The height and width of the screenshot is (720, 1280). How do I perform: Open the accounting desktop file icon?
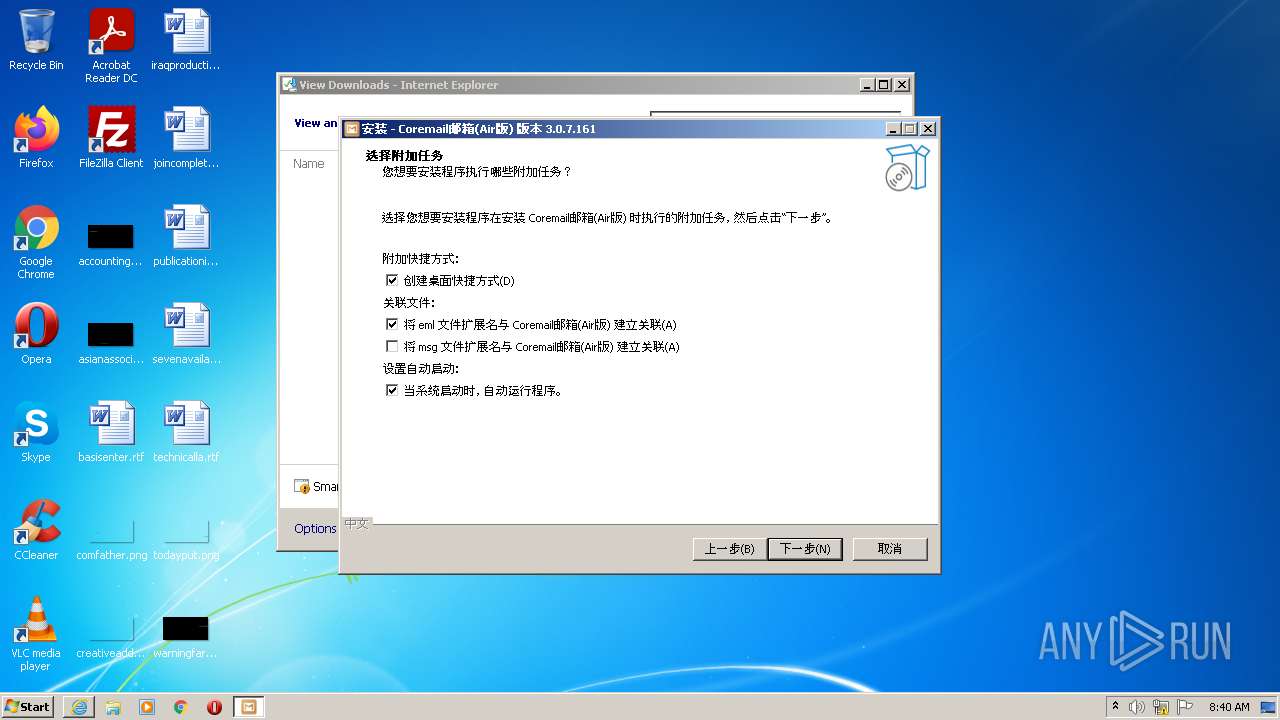pyautogui.click(x=111, y=242)
